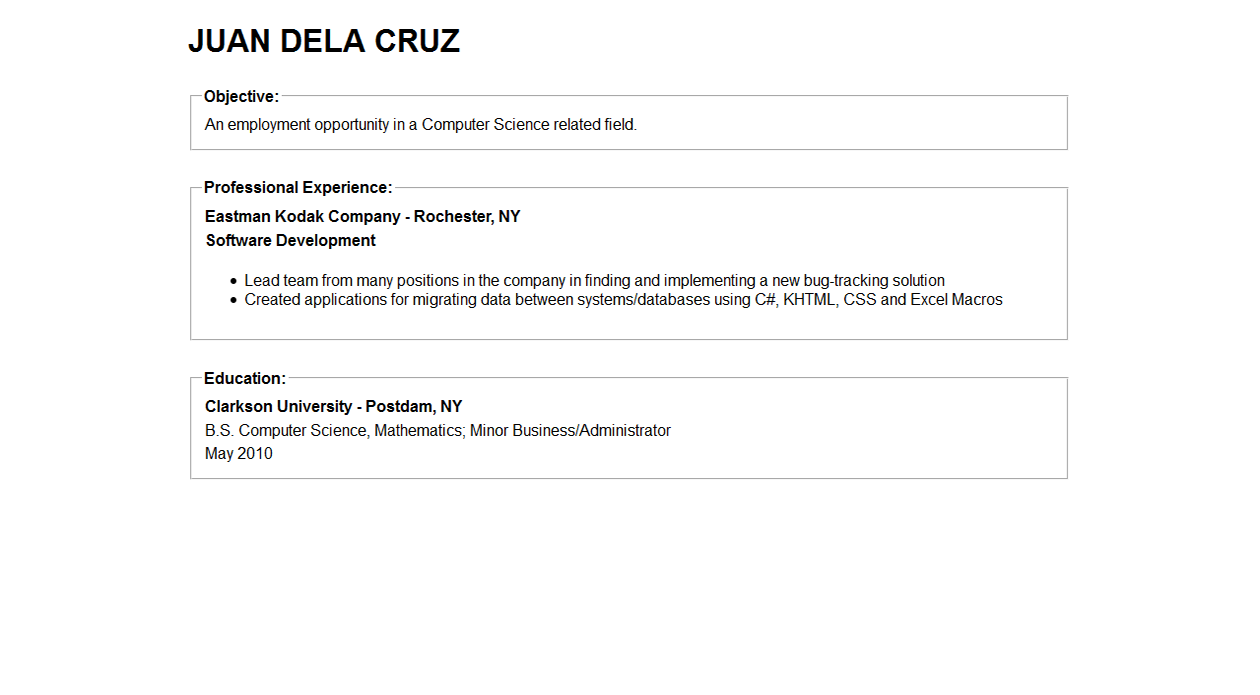Click Rochester, NY in the company line
The height and width of the screenshot is (695, 1260).
click(x=467, y=217)
